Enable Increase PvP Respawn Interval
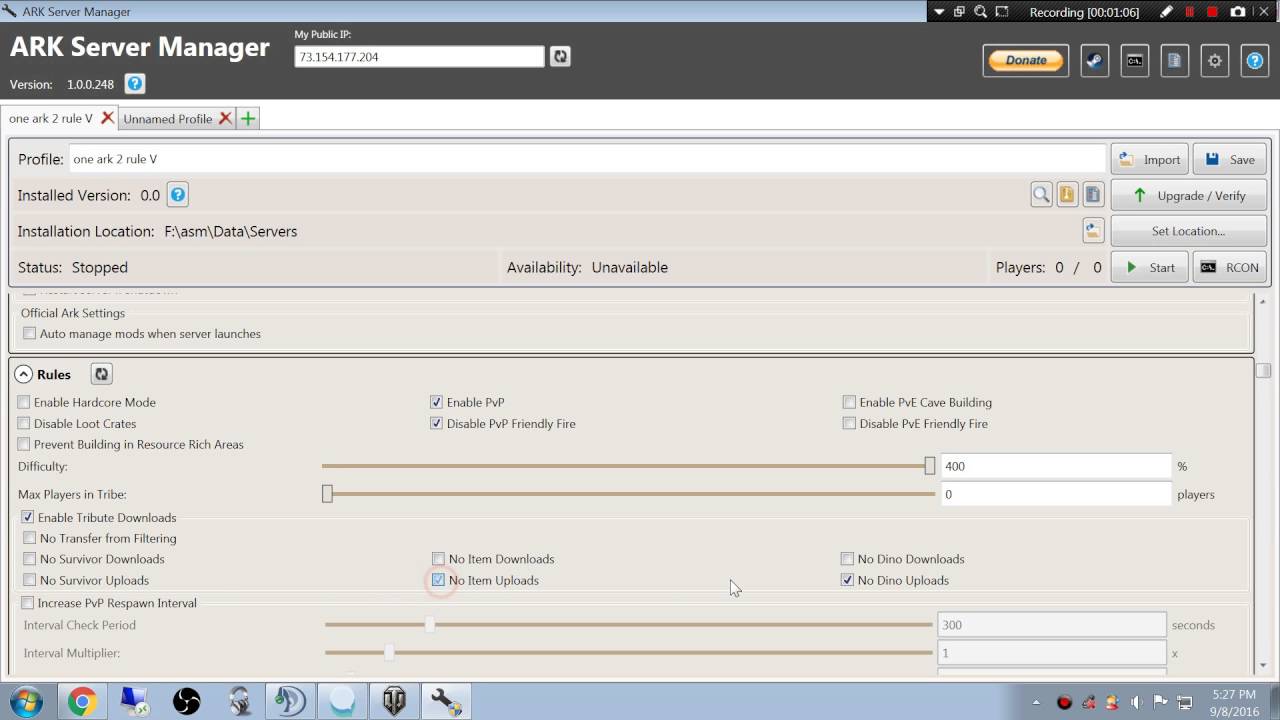The height and width of the screenshot is (720, 1280). pyautogui.click(x=27, y=603)
